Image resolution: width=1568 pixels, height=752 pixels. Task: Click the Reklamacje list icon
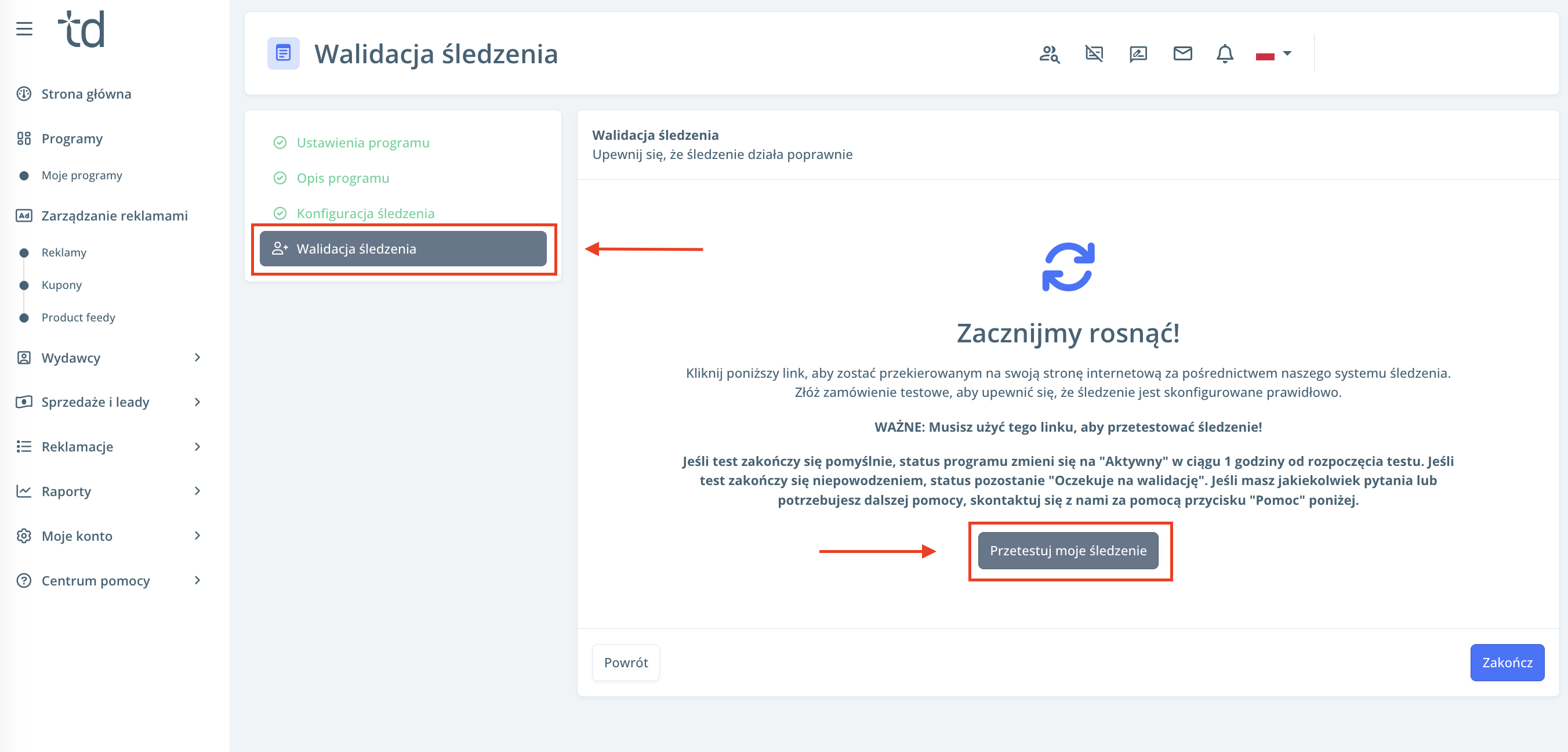(x=24, y=446)
